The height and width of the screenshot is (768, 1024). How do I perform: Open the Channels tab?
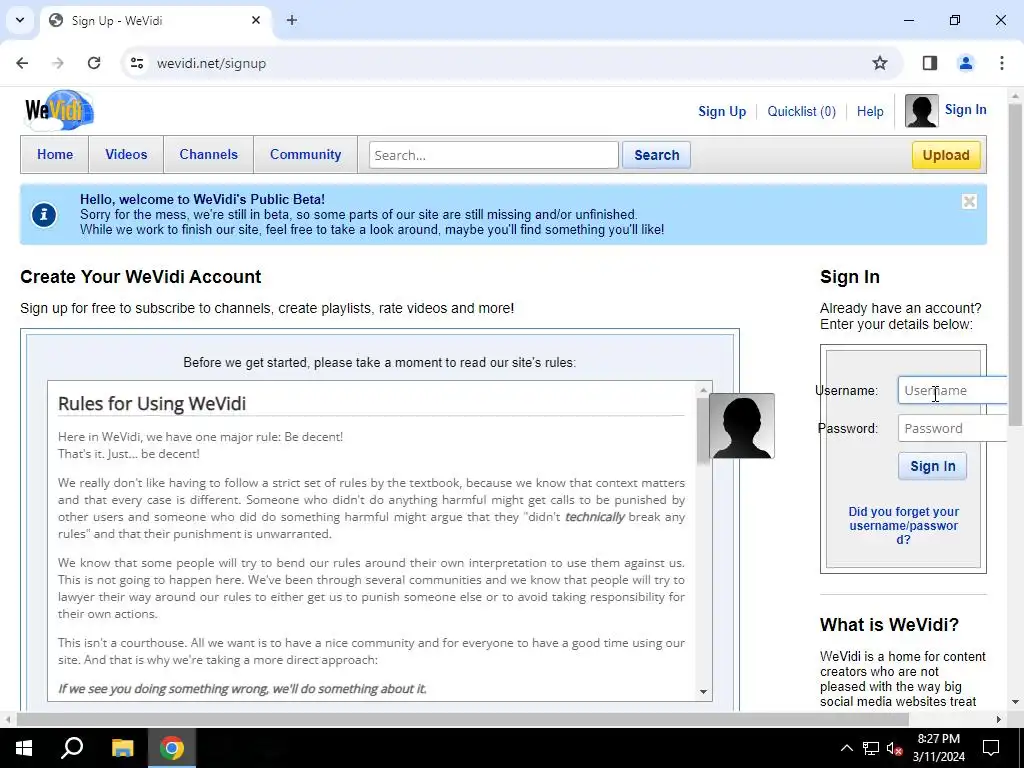[x=208, y=155]
